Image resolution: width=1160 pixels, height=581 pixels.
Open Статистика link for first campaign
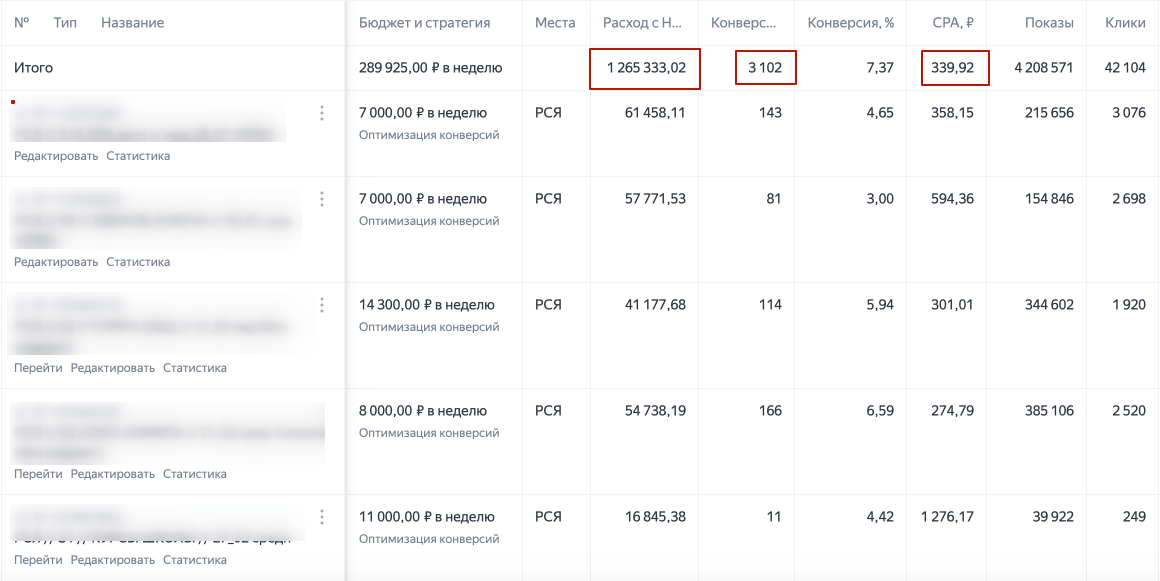(138, 156)
